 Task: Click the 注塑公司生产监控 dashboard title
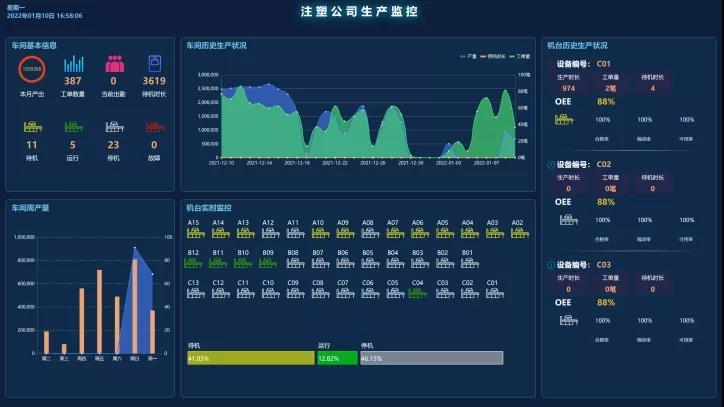(359, 12)
